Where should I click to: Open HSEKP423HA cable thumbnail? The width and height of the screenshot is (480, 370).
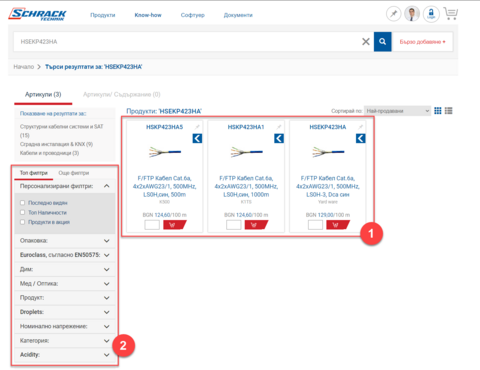(328, 152)
